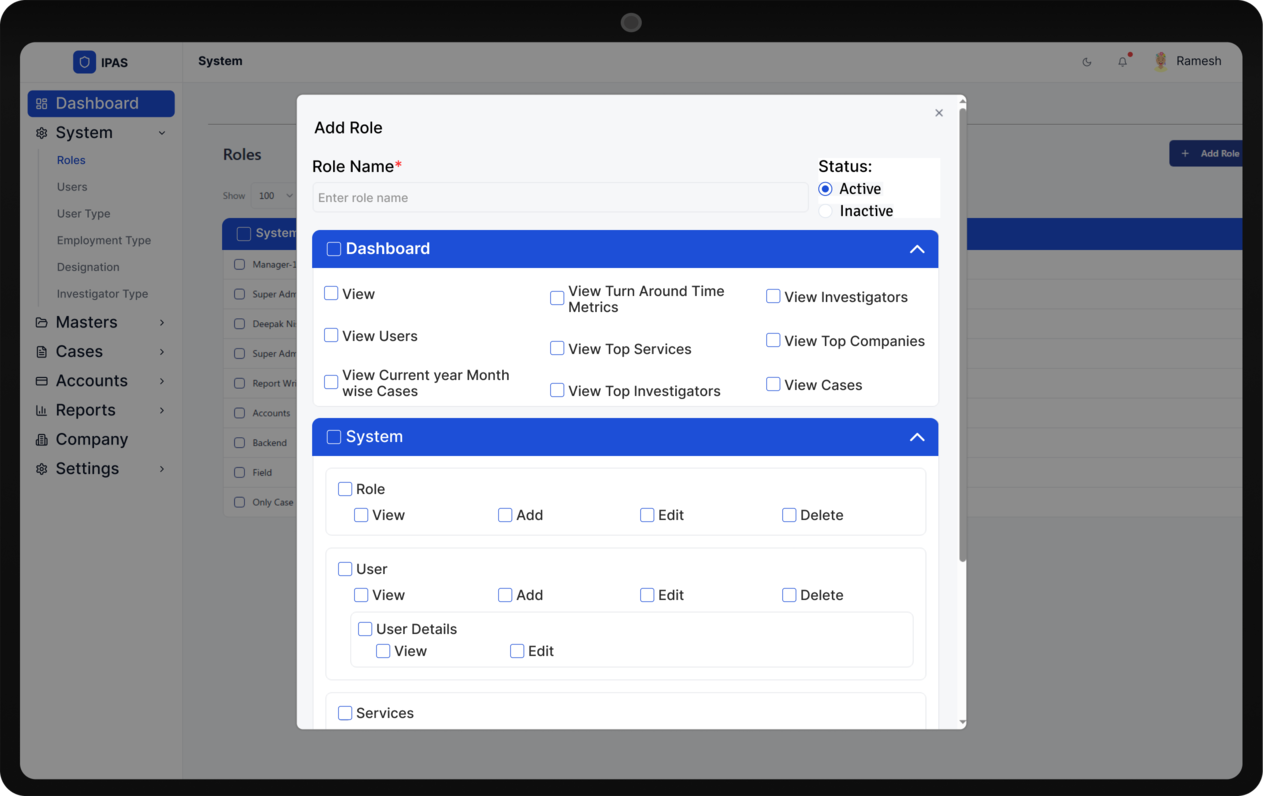Collapse the Dashboard permissions section
Viewport: 1263px width, 796px height.
916,249
